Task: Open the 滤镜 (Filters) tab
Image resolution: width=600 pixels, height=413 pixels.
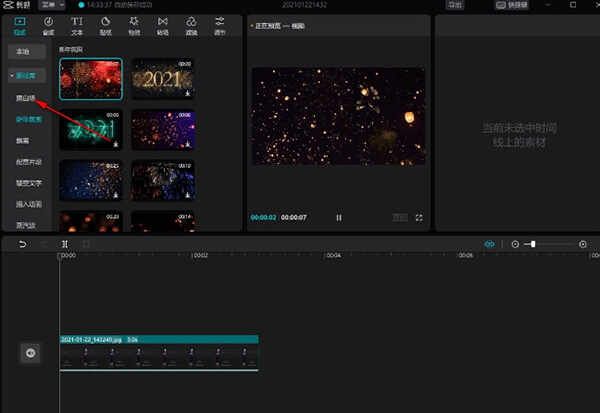Action: point(191,26)
